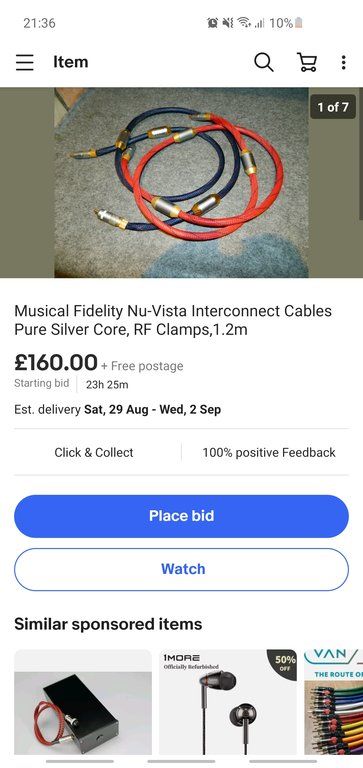Image resolution: width=363 pixels, height=768 pixels.
Task: Tap the battery indicator icon
Action: (x=298, y=23)
